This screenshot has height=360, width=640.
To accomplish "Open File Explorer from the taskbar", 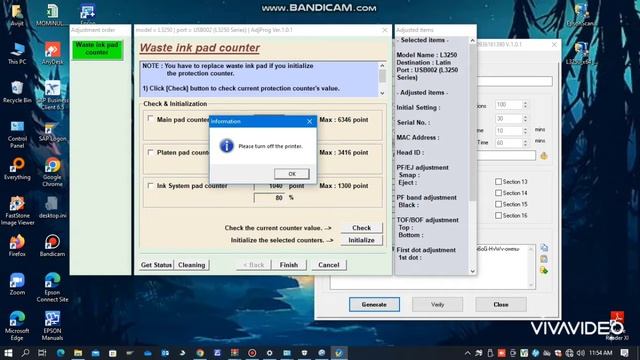I will point(78,353).
